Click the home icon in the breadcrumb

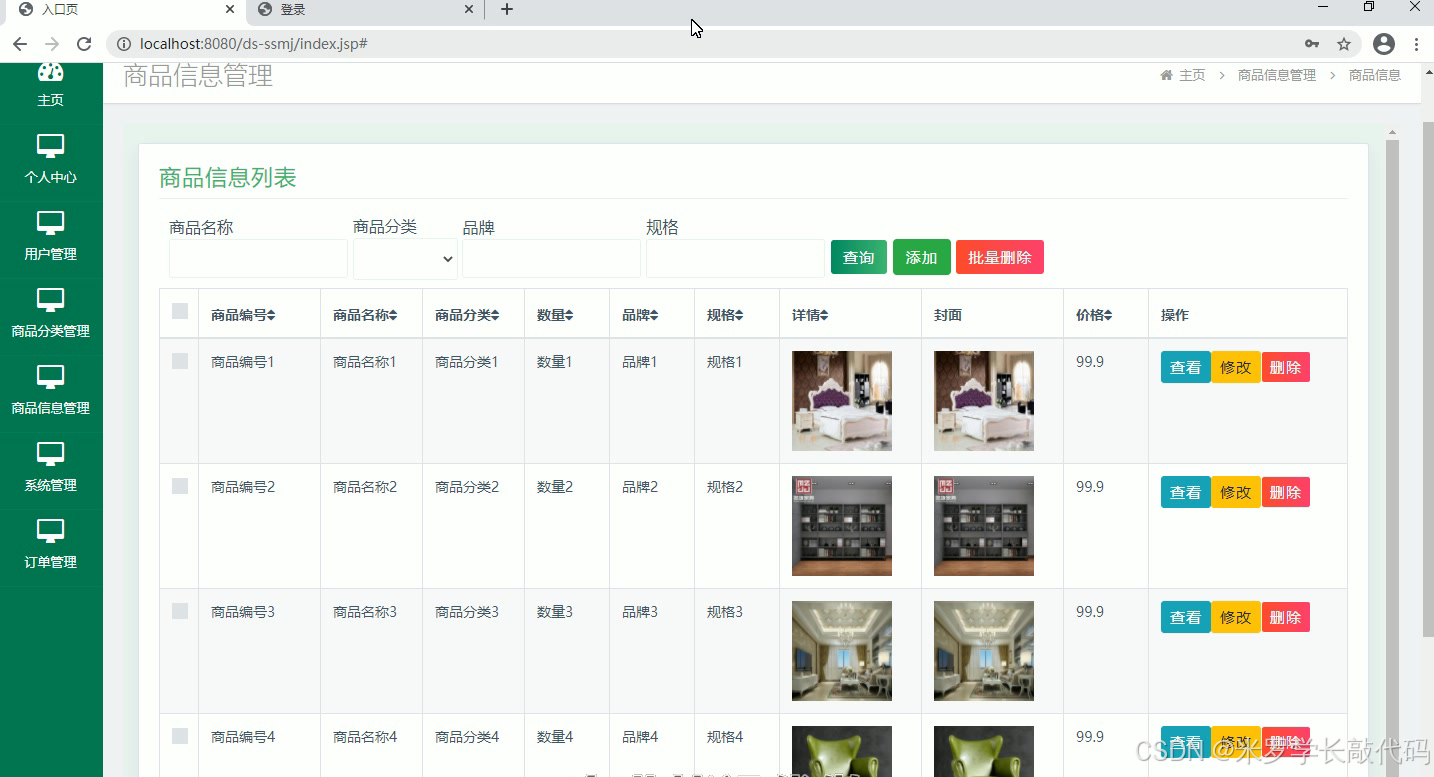click(x=1165, y=74)
